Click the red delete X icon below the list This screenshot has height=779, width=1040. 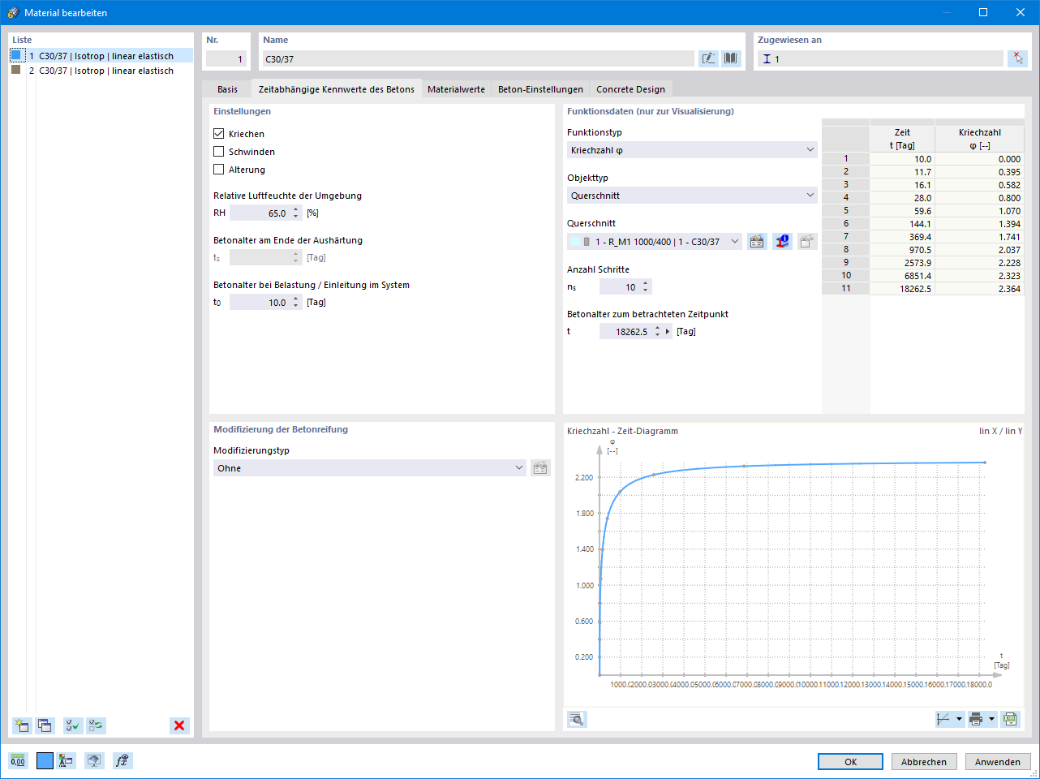[x=179, y=725]
